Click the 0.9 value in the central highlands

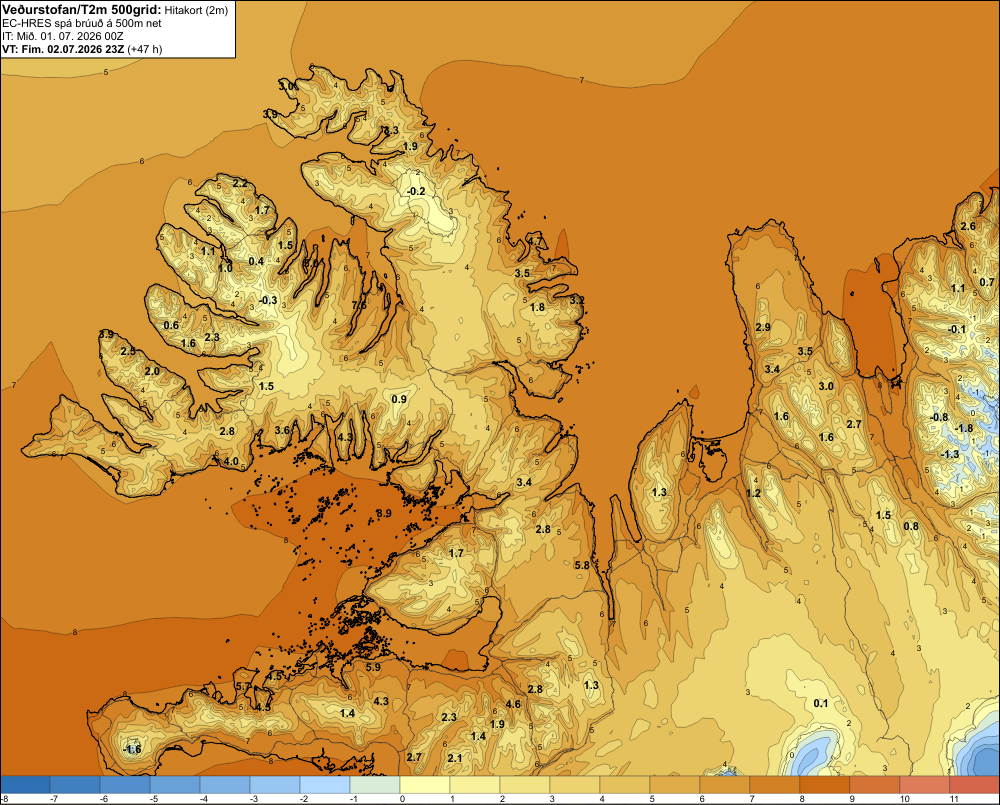(399, 399)
